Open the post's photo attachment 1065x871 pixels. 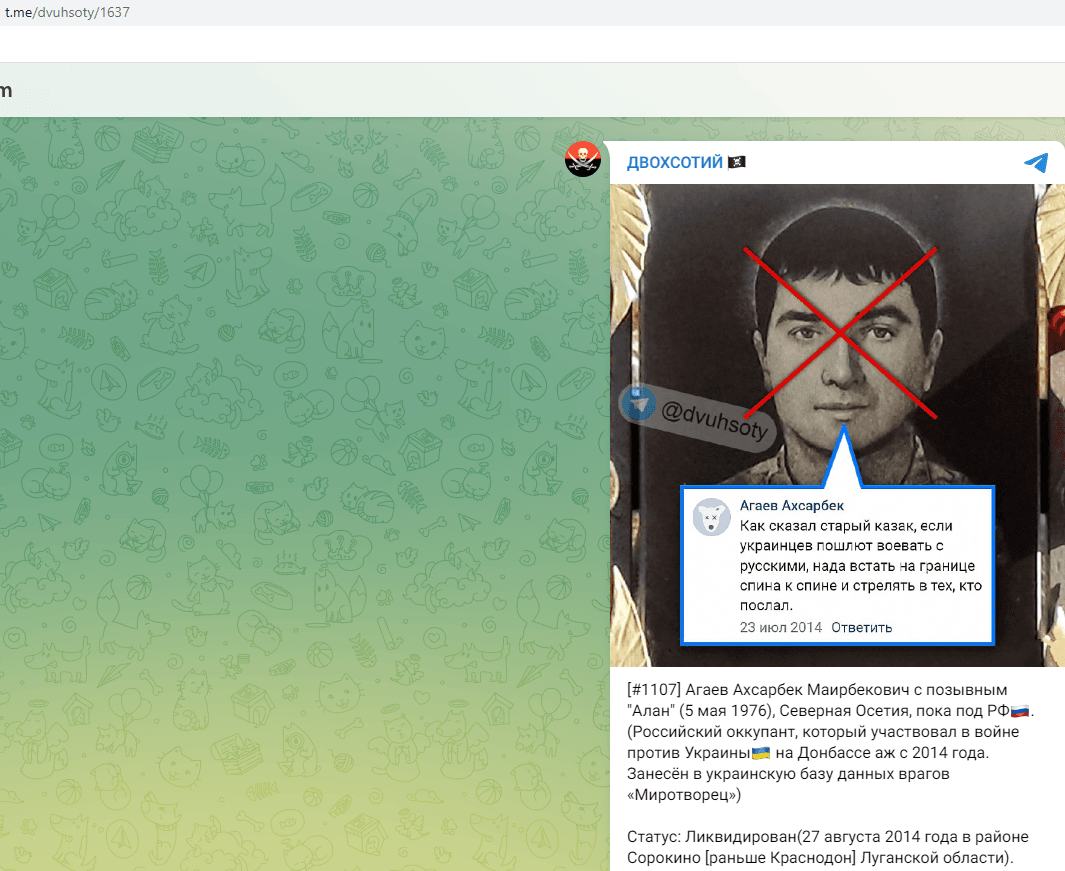tap(837, 425)
